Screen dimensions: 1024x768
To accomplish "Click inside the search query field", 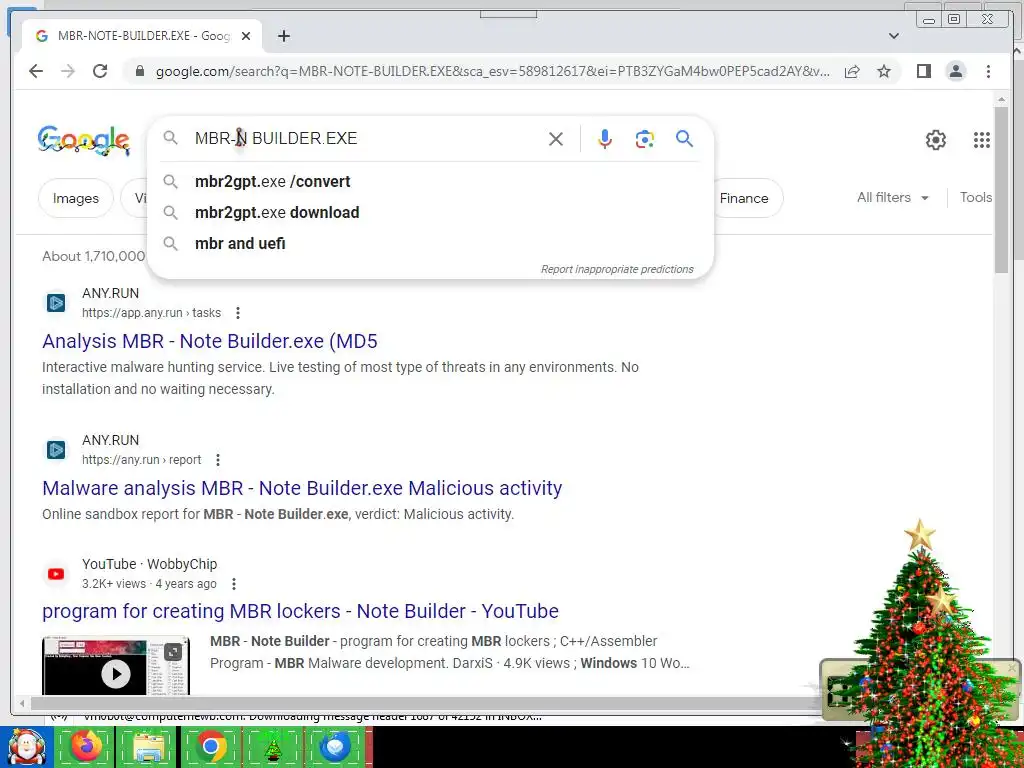I will pos(366,138).
